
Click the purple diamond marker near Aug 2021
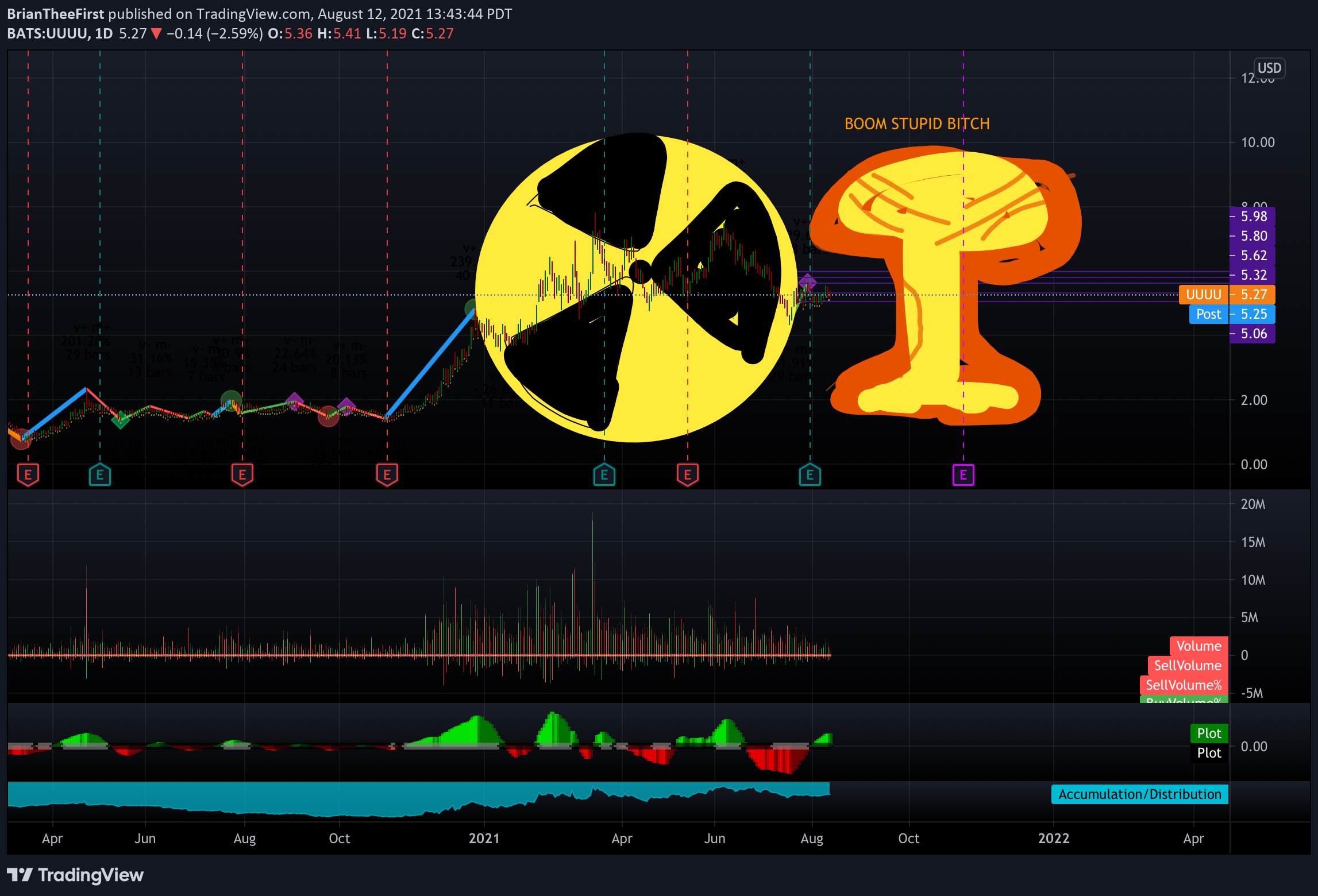click(x=808, y=282)
